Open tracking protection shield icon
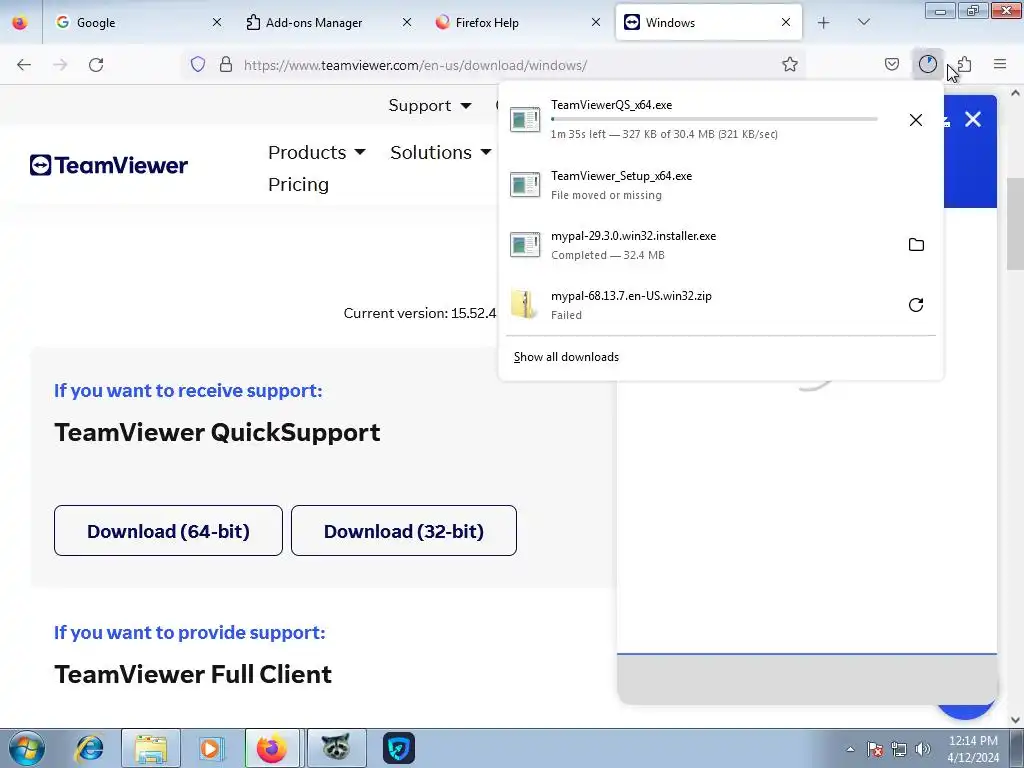 pyautogui.click(x=198, y=64)
